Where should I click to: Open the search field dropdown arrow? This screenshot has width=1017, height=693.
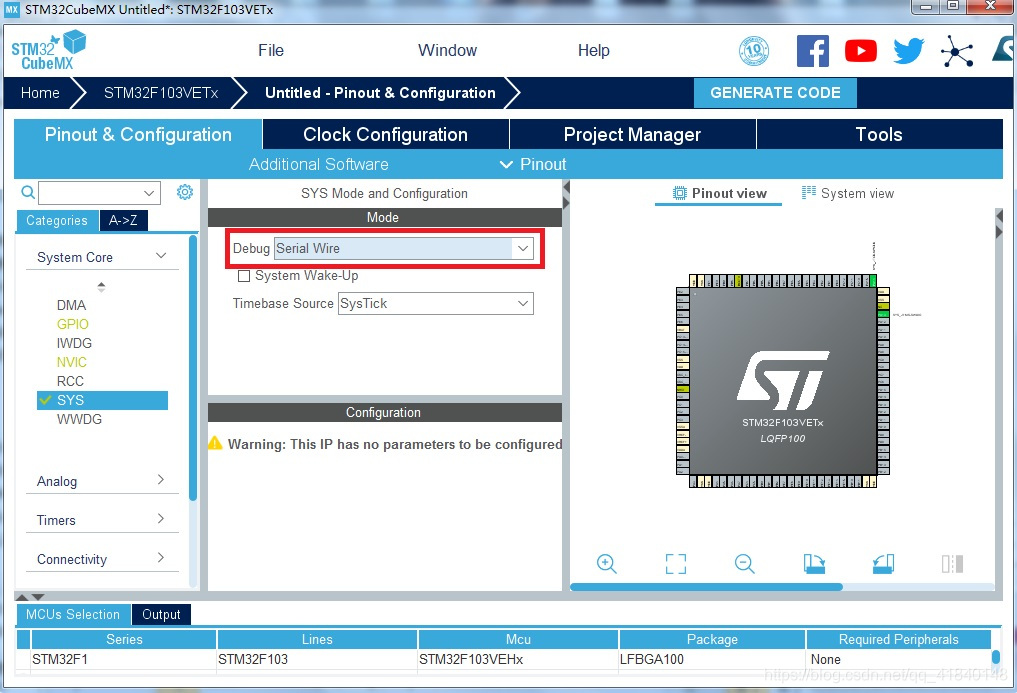pos(149,193)
